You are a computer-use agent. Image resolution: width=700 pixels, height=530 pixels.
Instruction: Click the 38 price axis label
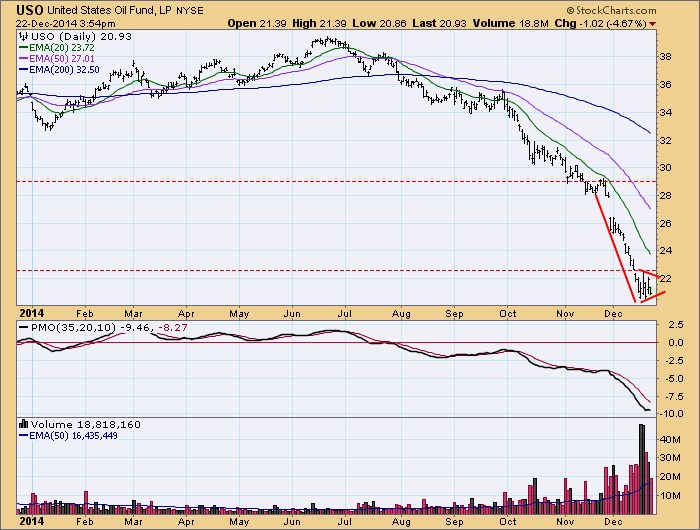pyautogui.click(x=666, y=57)
